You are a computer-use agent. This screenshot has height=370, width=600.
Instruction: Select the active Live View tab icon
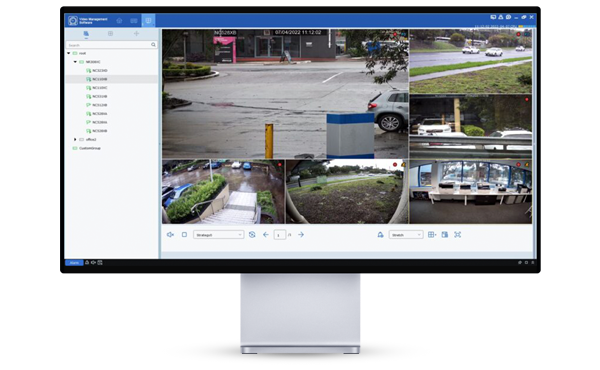pos(148,21)
